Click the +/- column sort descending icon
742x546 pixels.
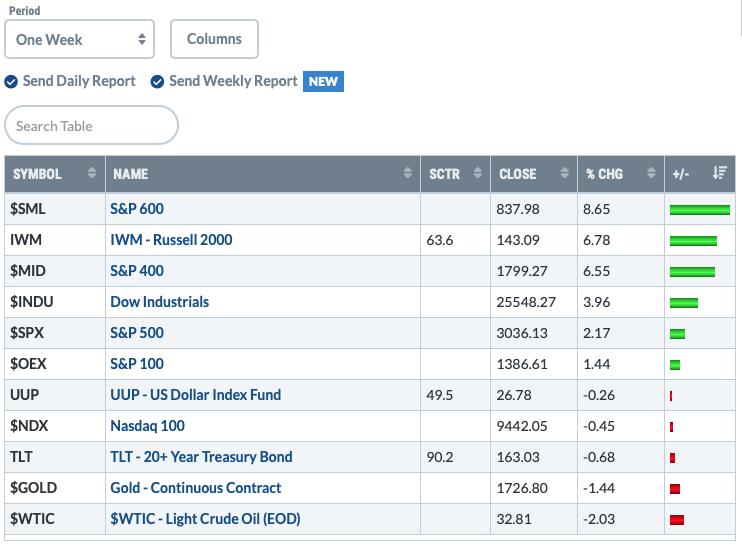pyautogui.click(x=720, y=173)
